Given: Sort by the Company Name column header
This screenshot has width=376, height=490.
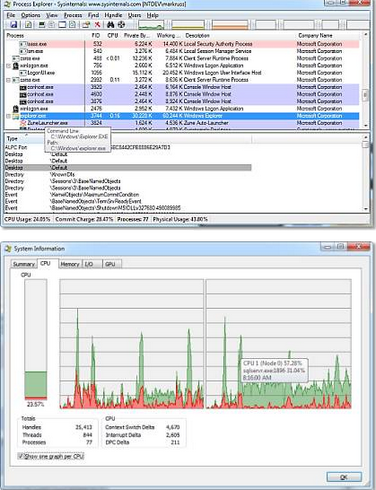Looking at the screenshot, I should (x=328, y=35).
